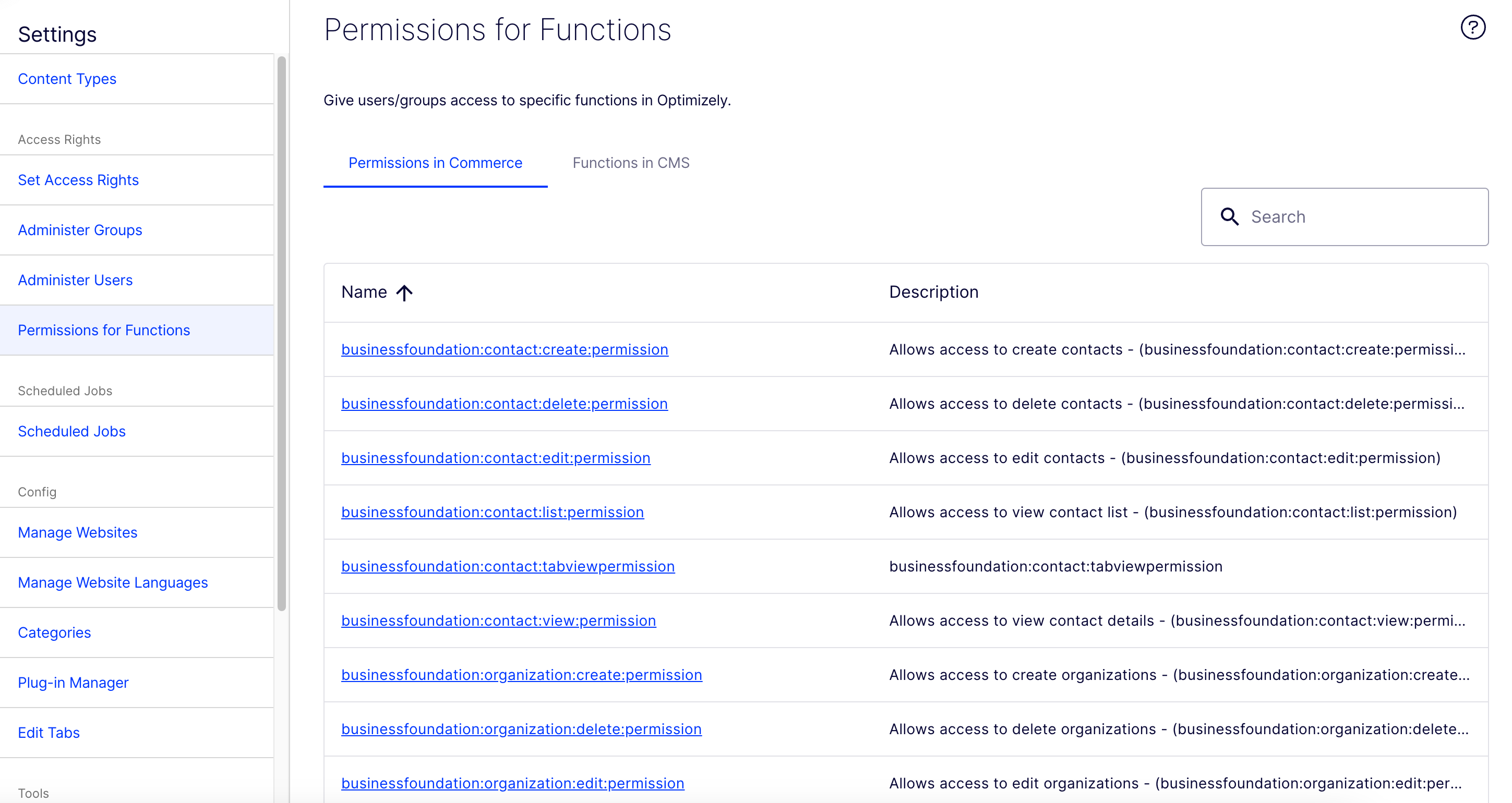
Task: Open businessfoundation:contact:tabviewpermission link
Action: tap(508, 567)
